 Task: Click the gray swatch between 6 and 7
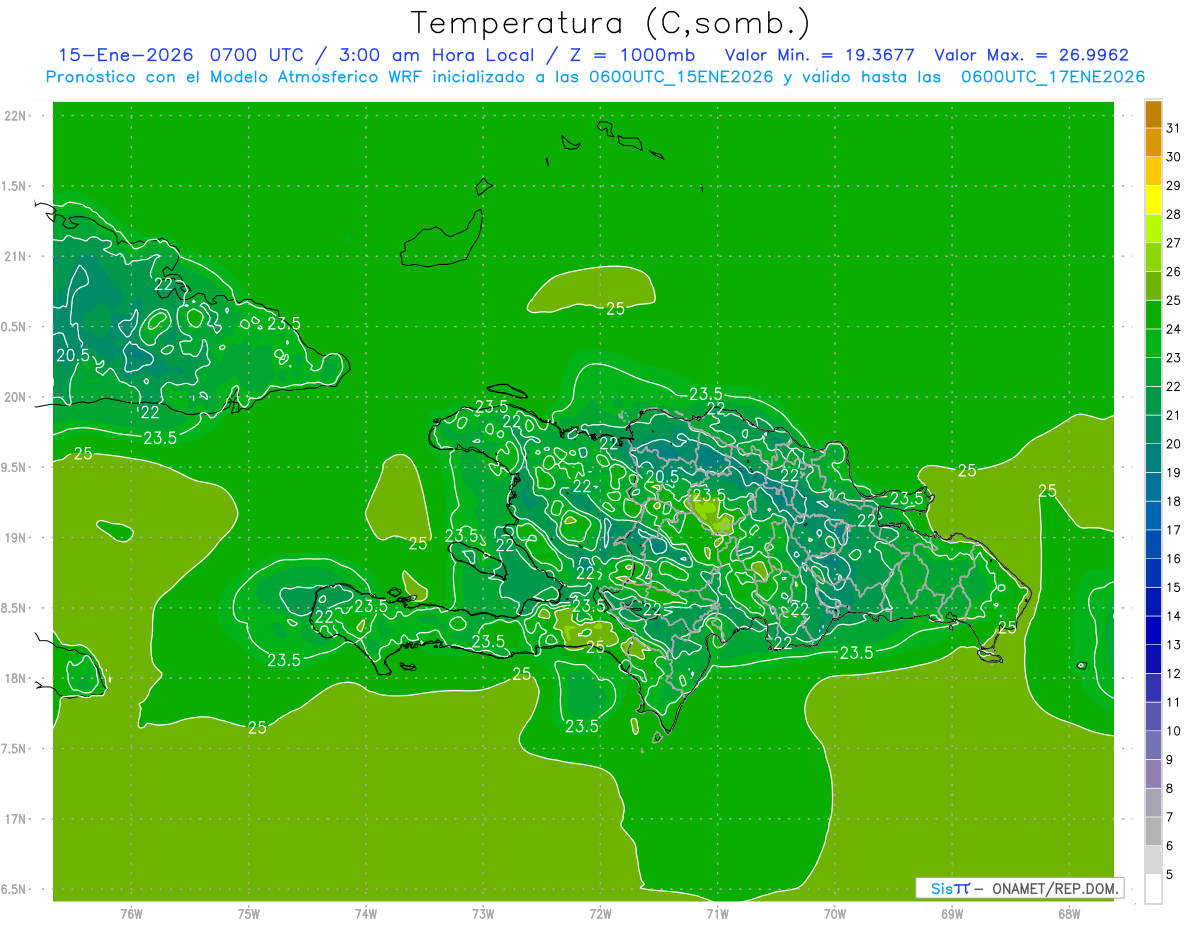point(1153,831)
